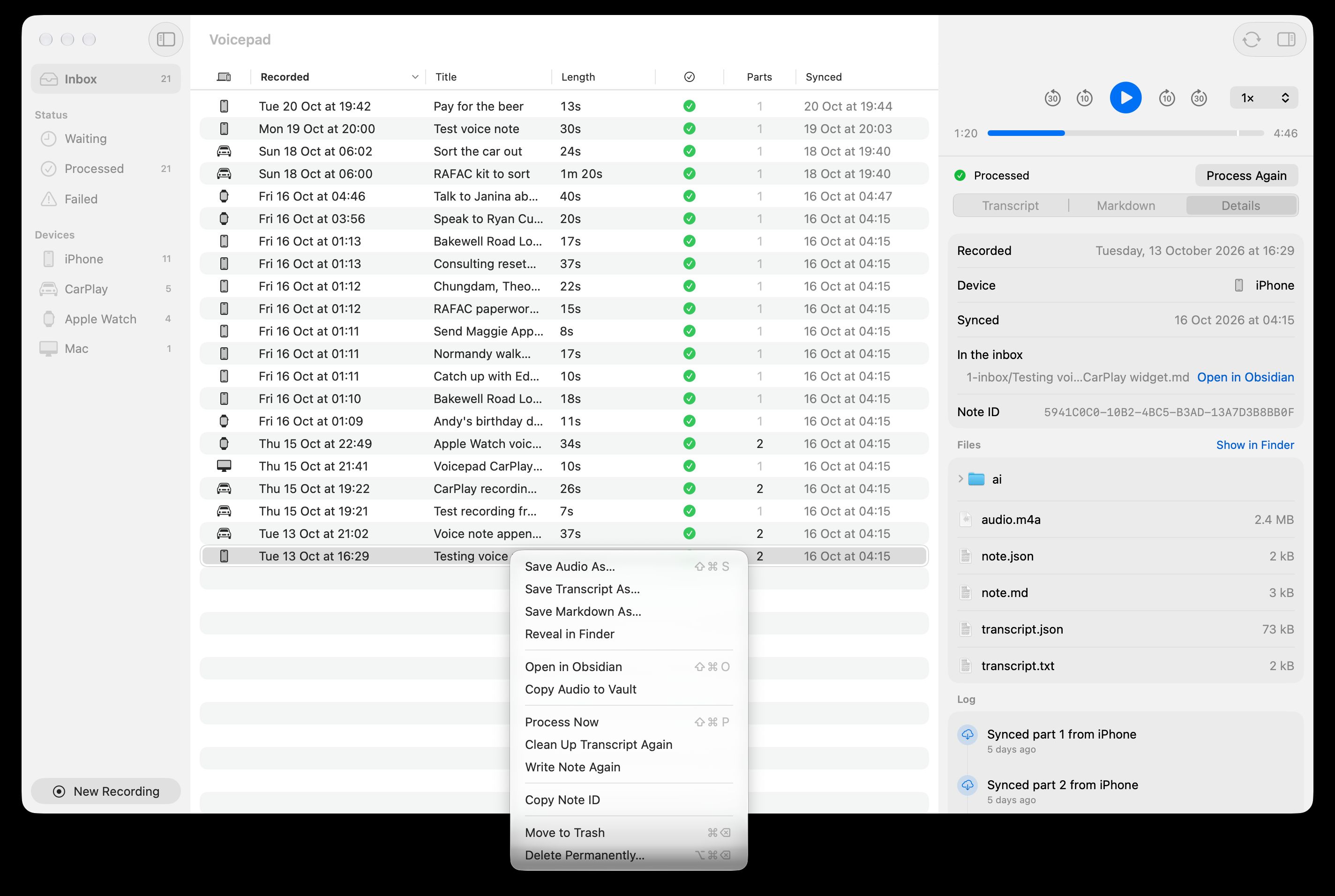The width and height of the screenshot is (1335, 896).
Task: Choose Move to Trash menu item
Action: (x=629, y=833)
